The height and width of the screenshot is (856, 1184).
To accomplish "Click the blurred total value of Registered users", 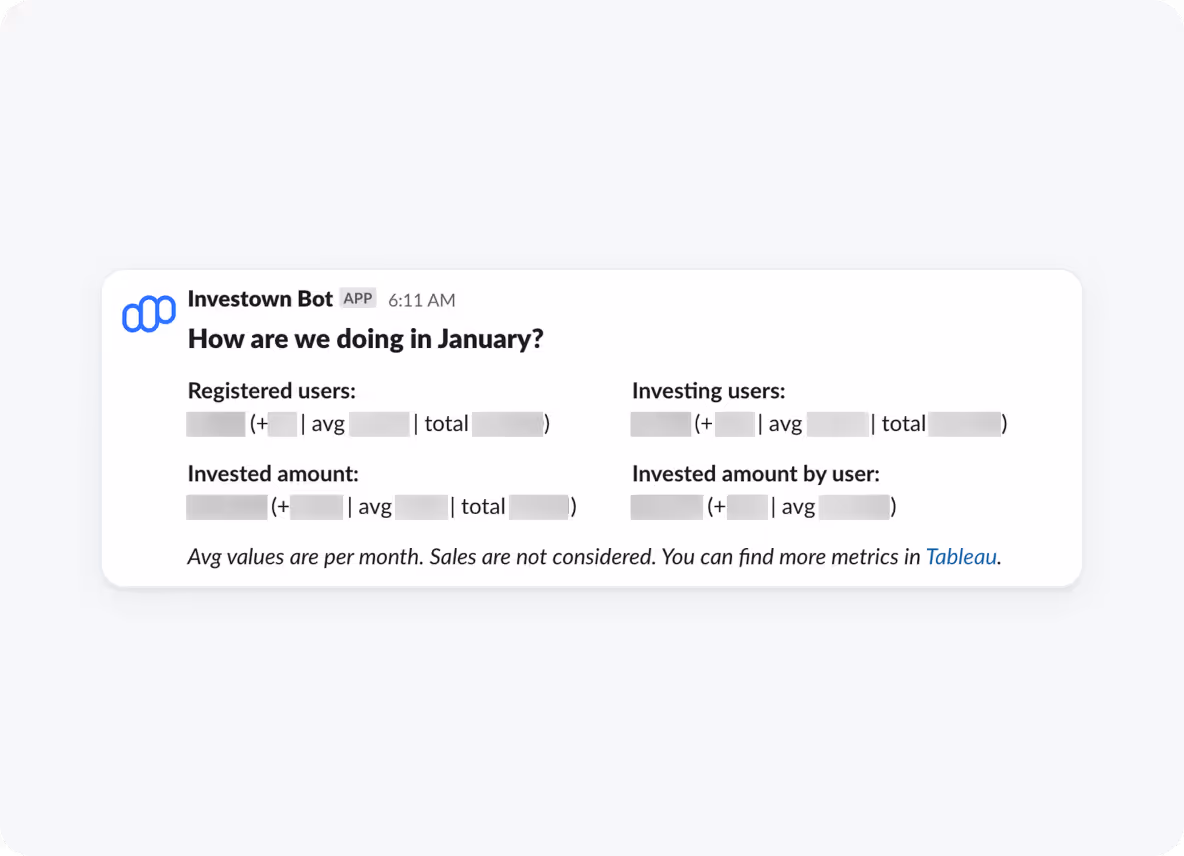I will click(507, 424).
